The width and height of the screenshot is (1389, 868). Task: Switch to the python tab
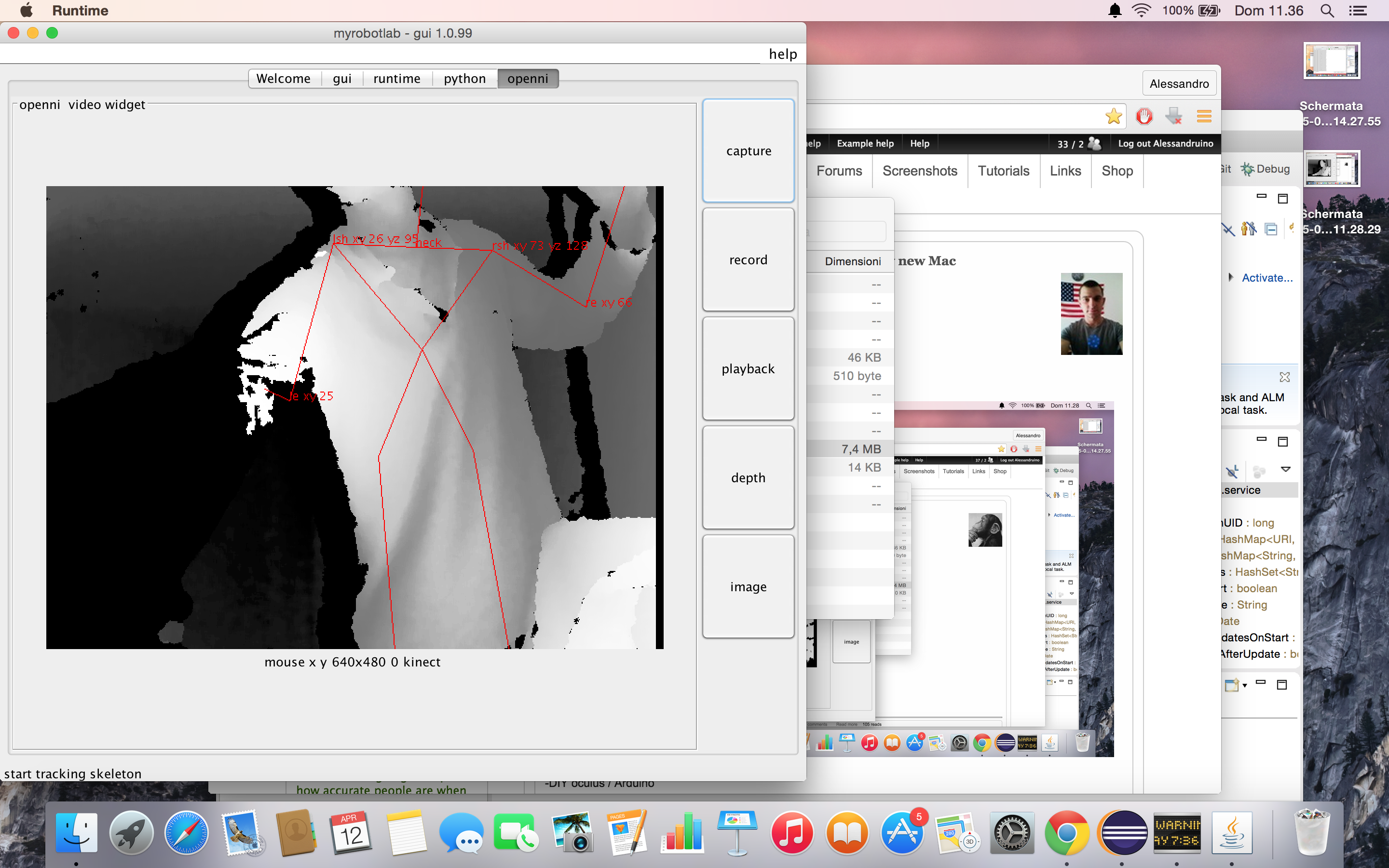coord(464,79)
